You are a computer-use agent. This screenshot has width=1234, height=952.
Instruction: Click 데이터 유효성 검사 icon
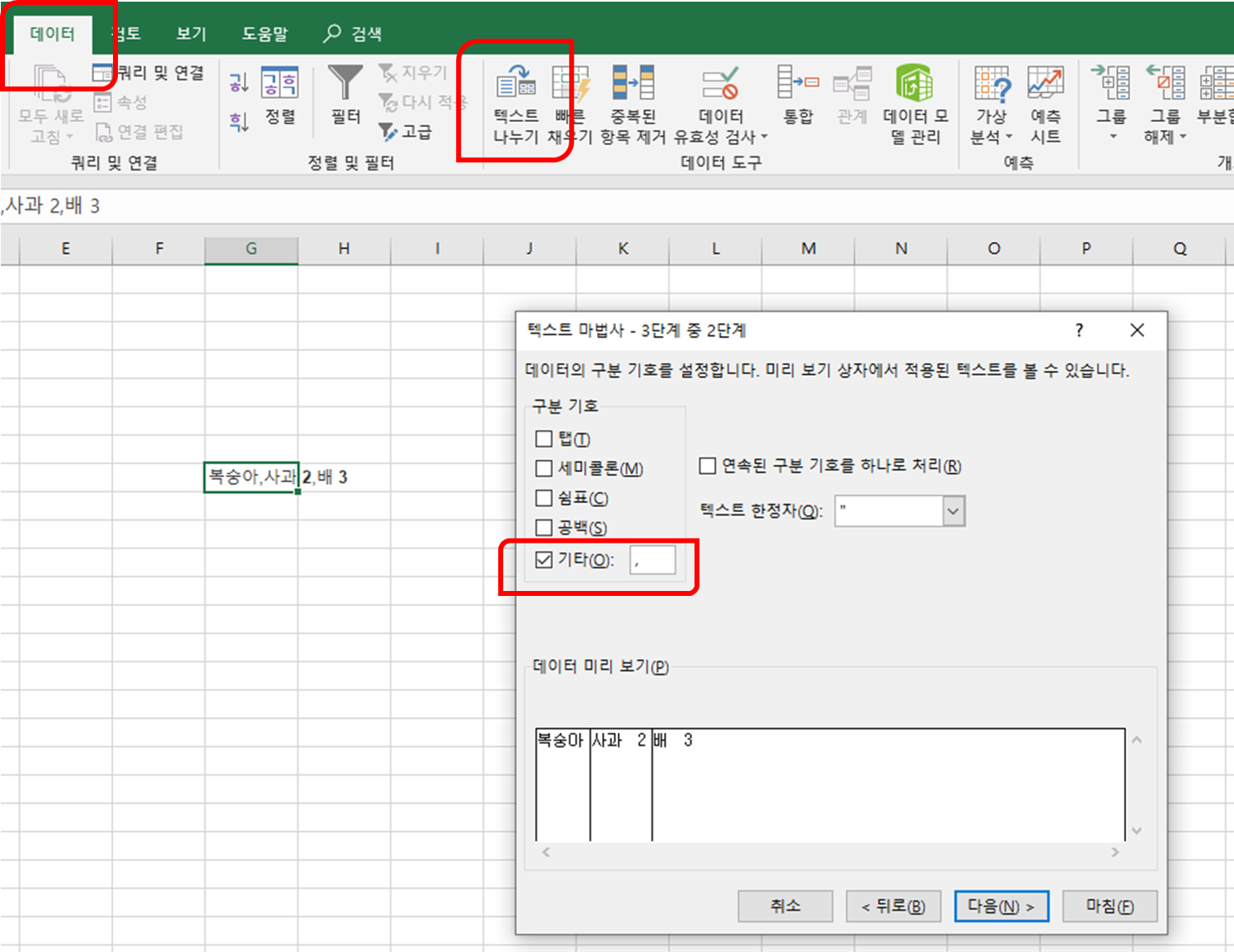coord(720,85)
